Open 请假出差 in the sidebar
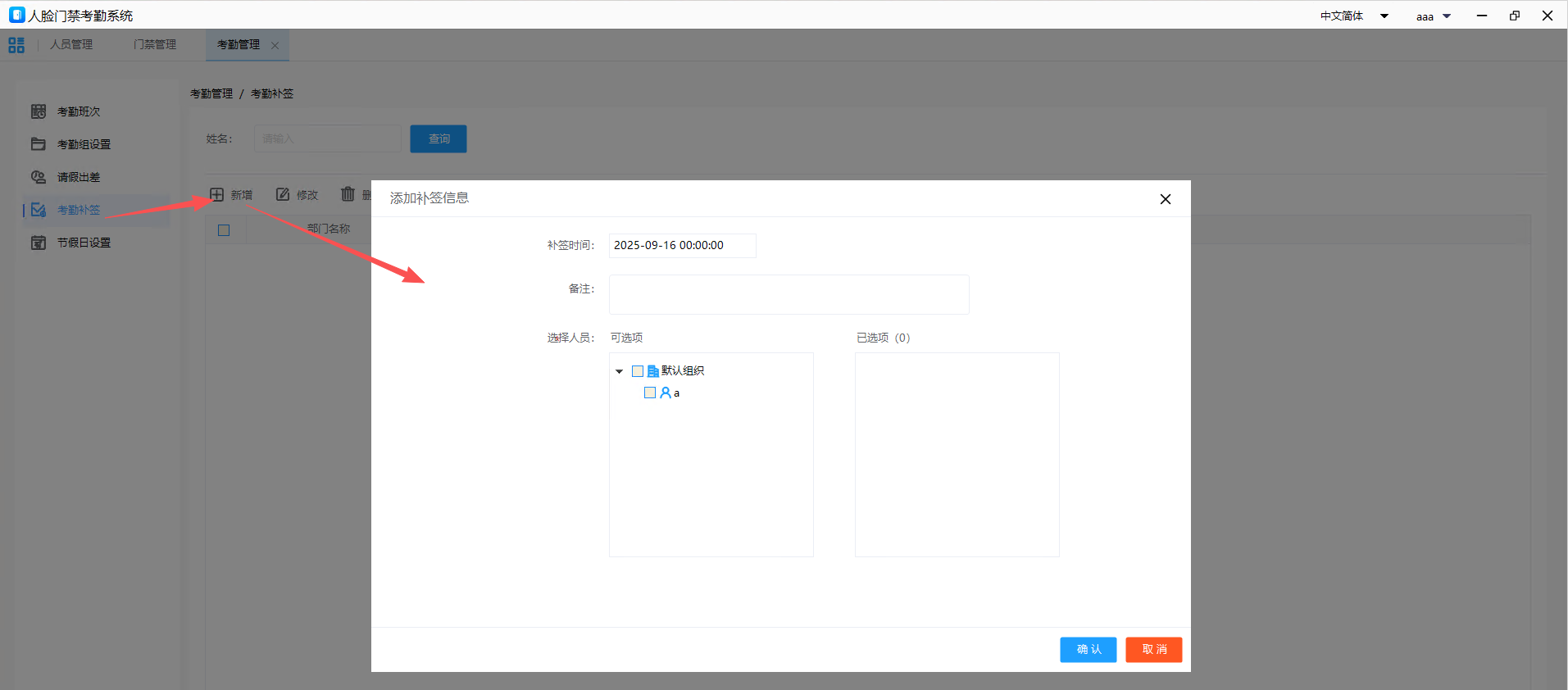 (78, 177)
